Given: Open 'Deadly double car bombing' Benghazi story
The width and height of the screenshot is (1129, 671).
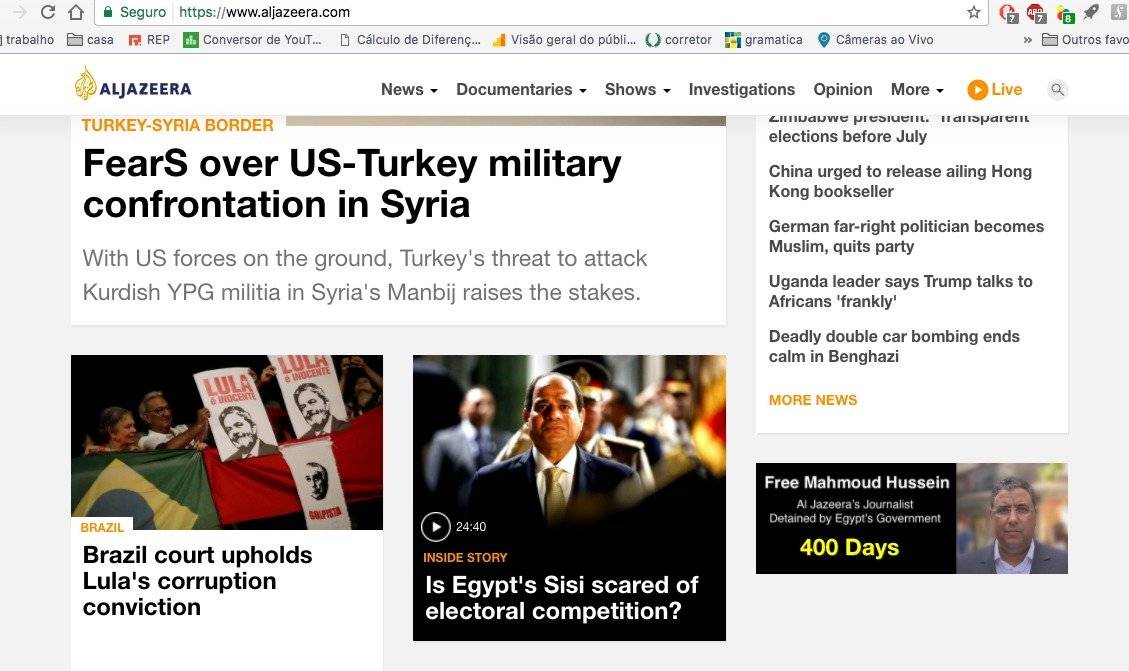Looking at the screenshot, I should [894, 346].
